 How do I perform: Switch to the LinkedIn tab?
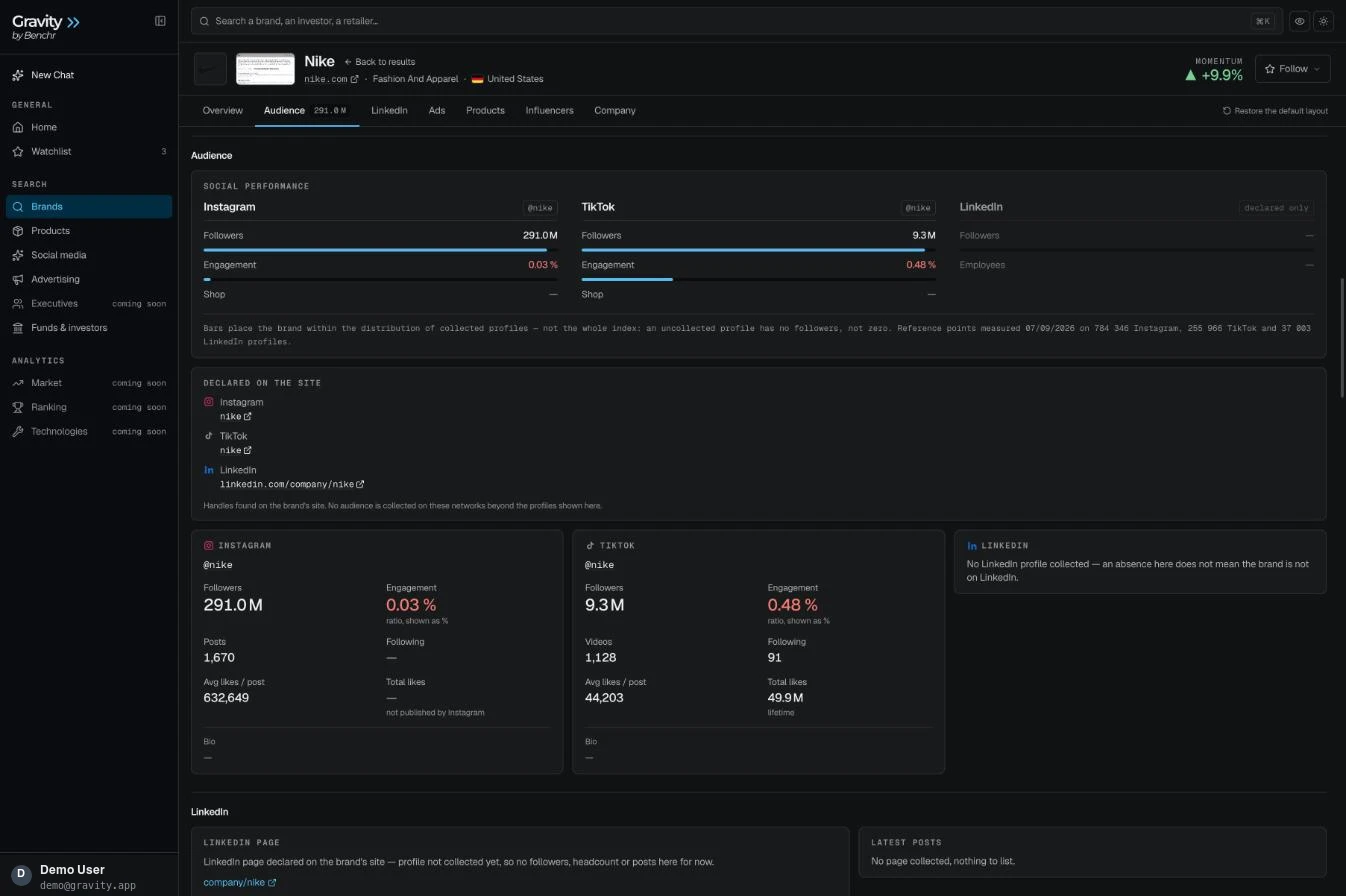coord(389,111)
